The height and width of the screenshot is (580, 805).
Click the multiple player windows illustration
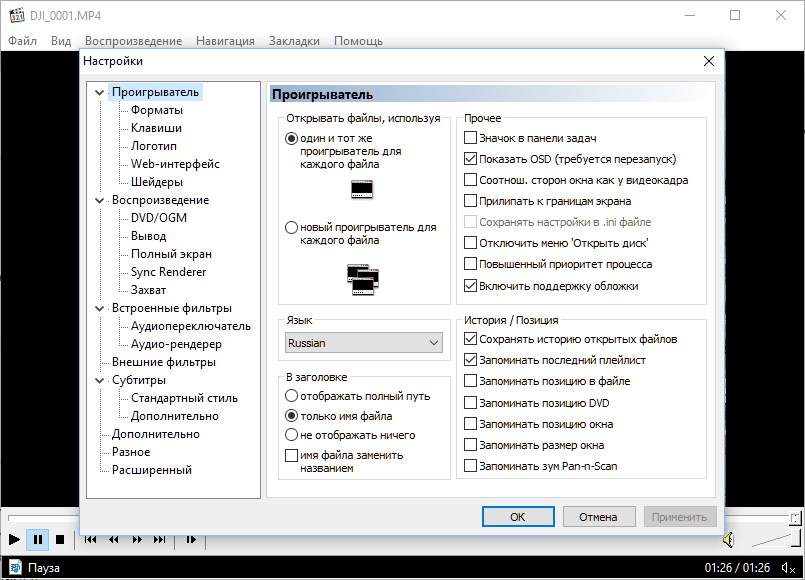pyautogui.click(x=363, y=280)
